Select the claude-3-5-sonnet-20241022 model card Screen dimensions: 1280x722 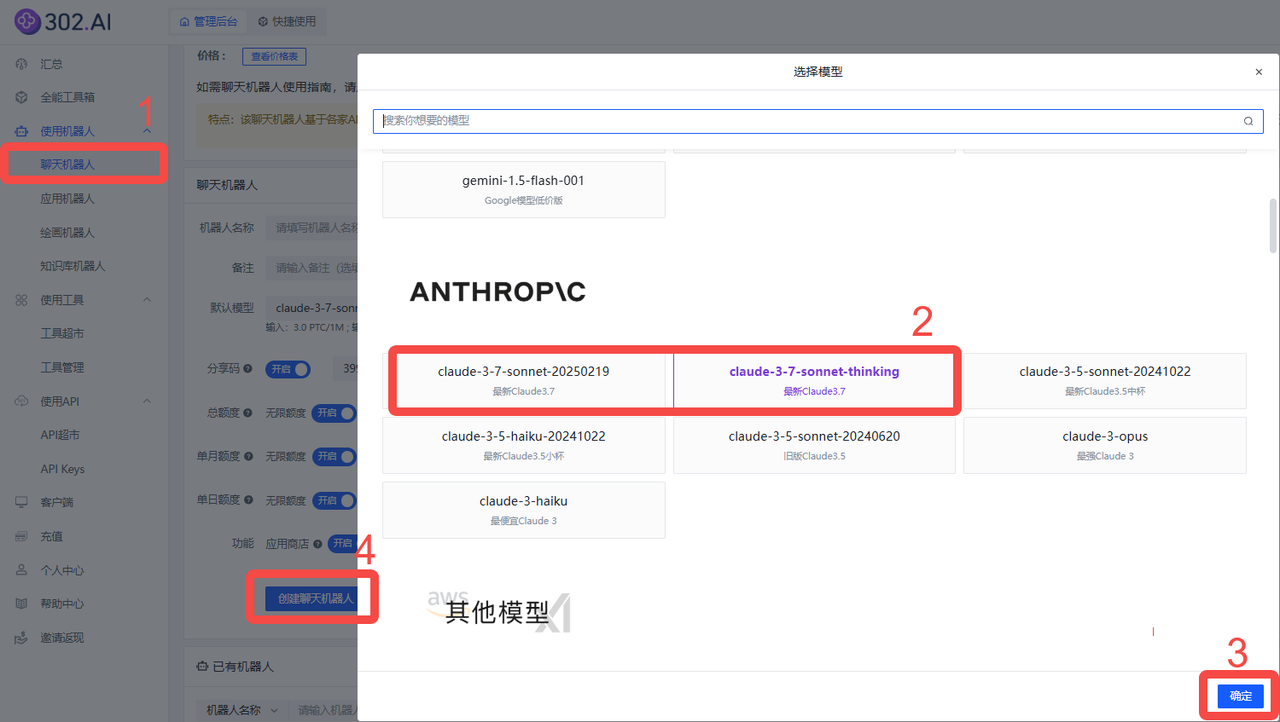(1105, 380)
